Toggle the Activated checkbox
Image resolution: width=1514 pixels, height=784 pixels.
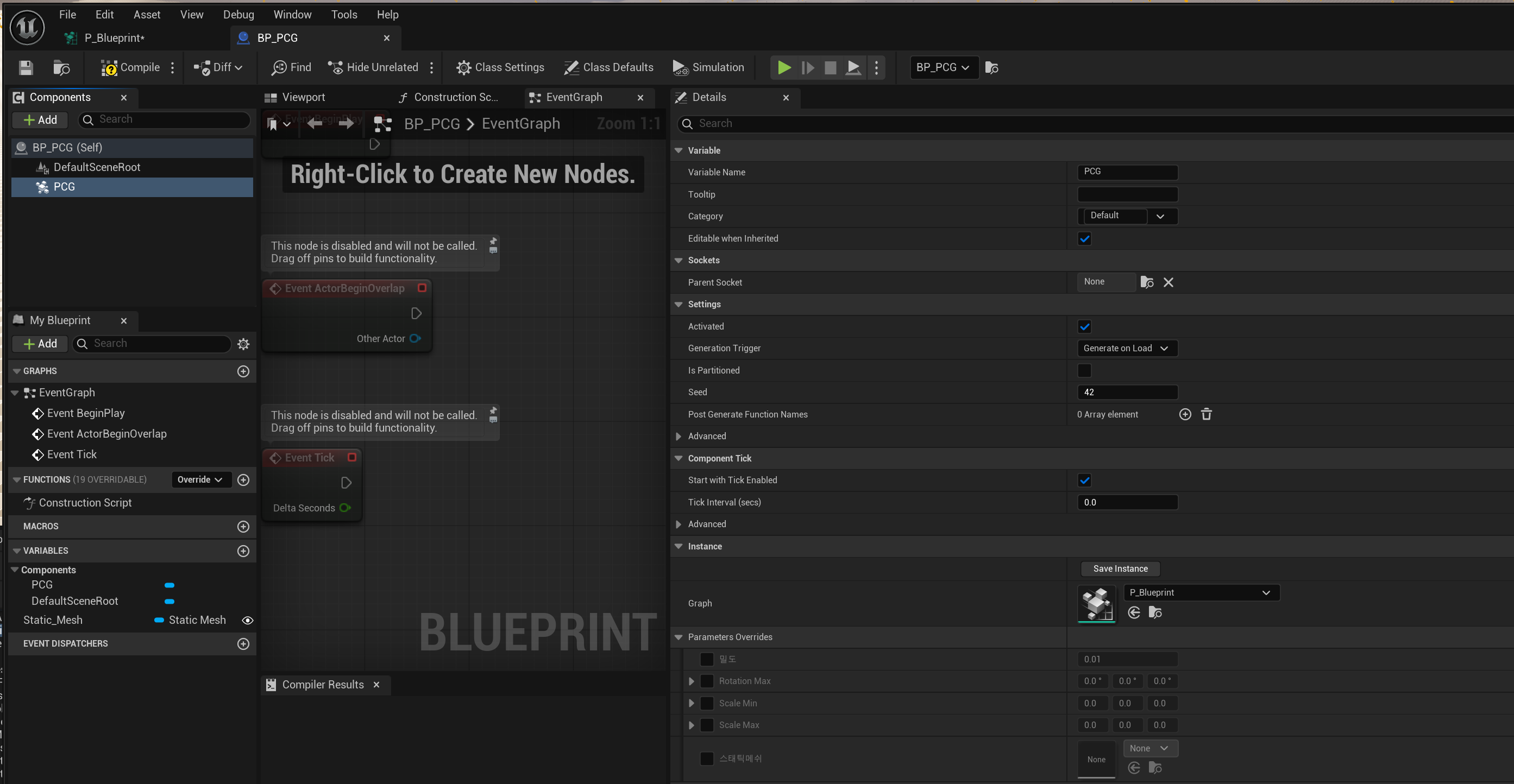pyautogui.click(x=1084, y=326)
